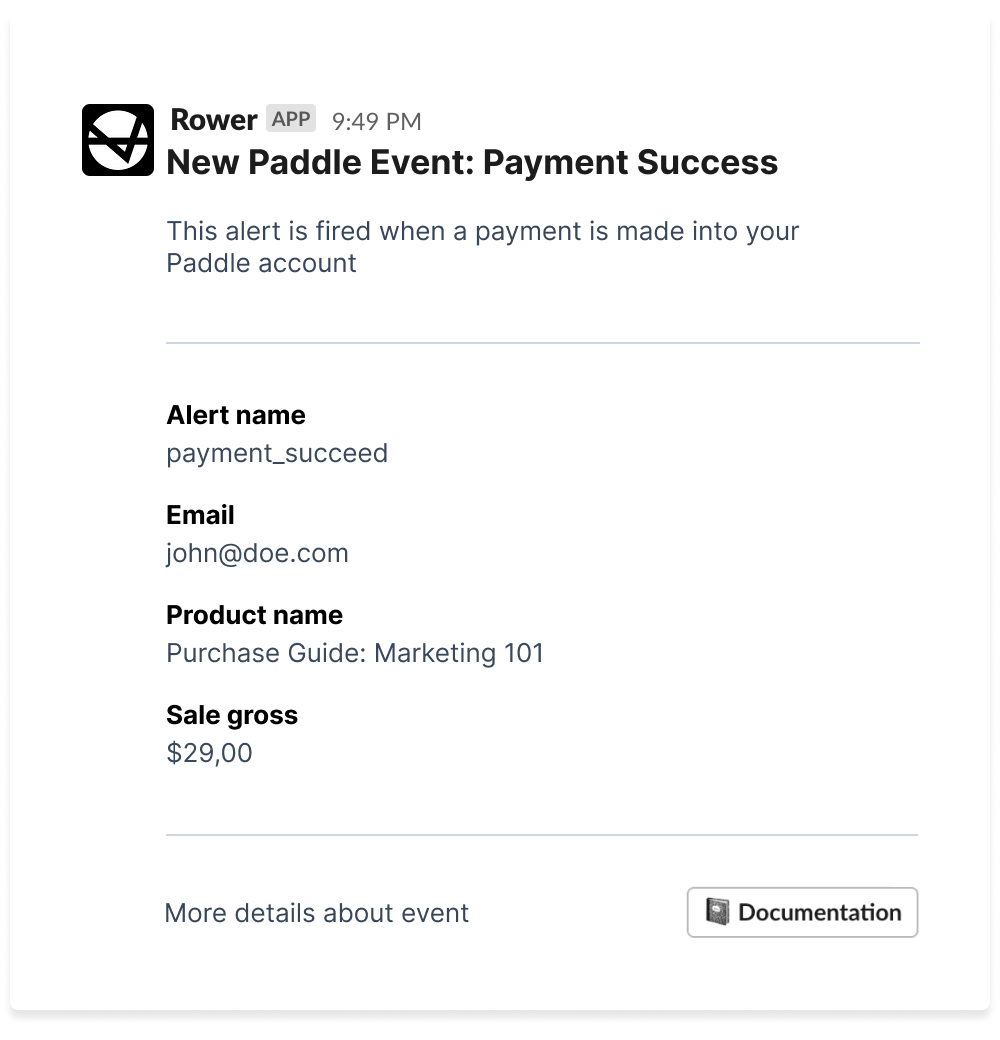The height and width of the screenshot is (1040, 1000).
Task: Click the Rower sender name
Action: [x=213, y=120]
